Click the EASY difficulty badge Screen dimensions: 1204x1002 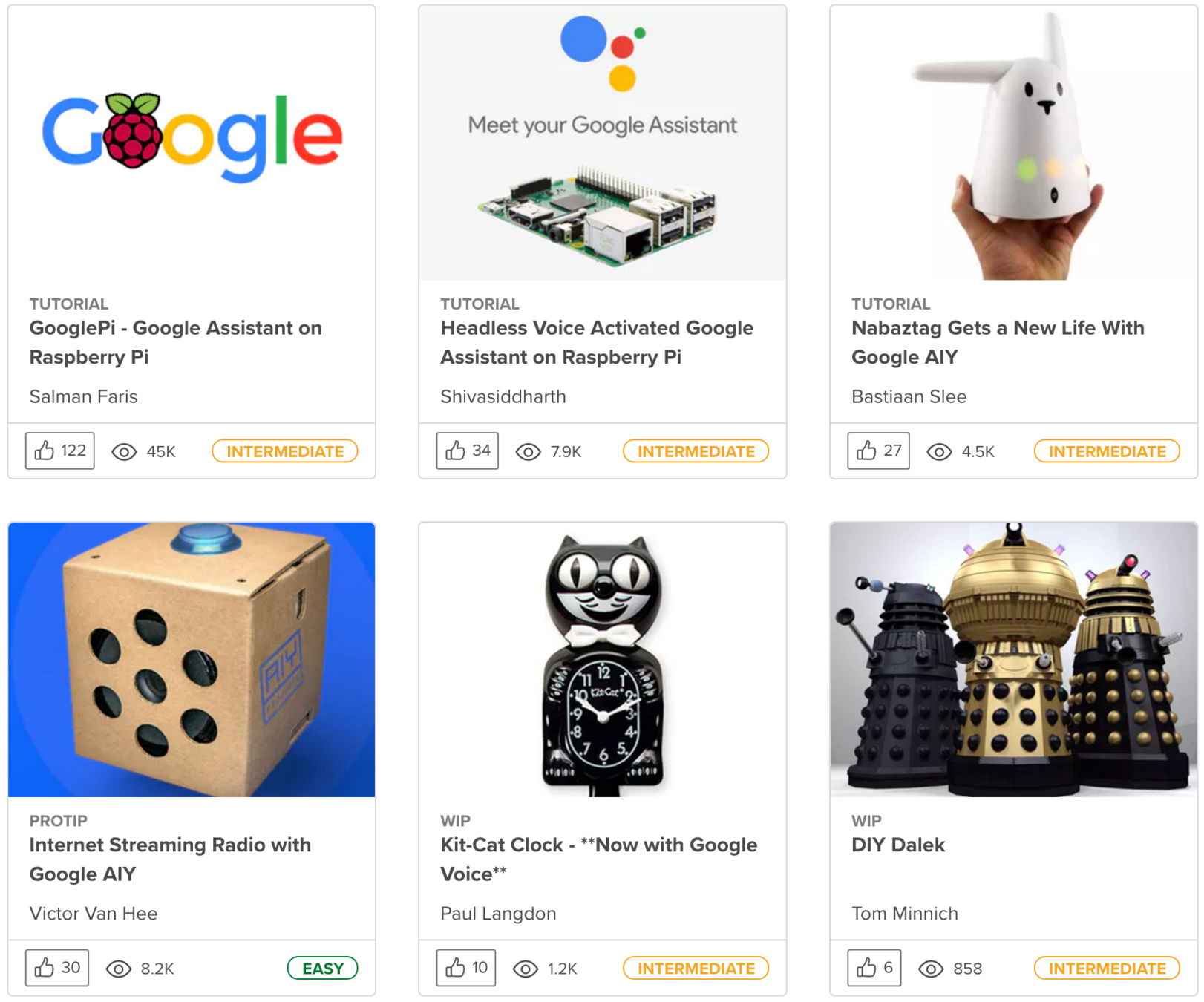click(x=323, y=969)
